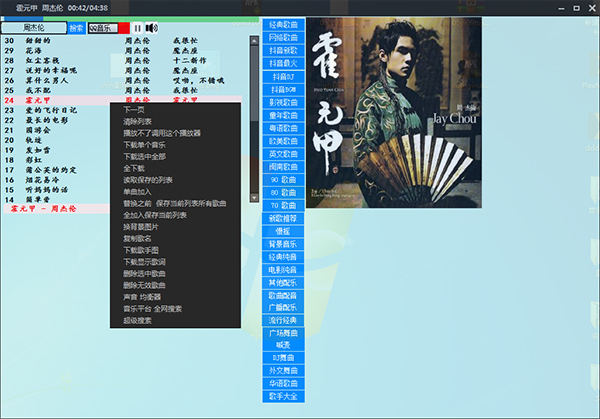Viewport: 600px width, 419px height.
Task: Choose 读取保存的列表 menu entry
Action: coord(148,180)
